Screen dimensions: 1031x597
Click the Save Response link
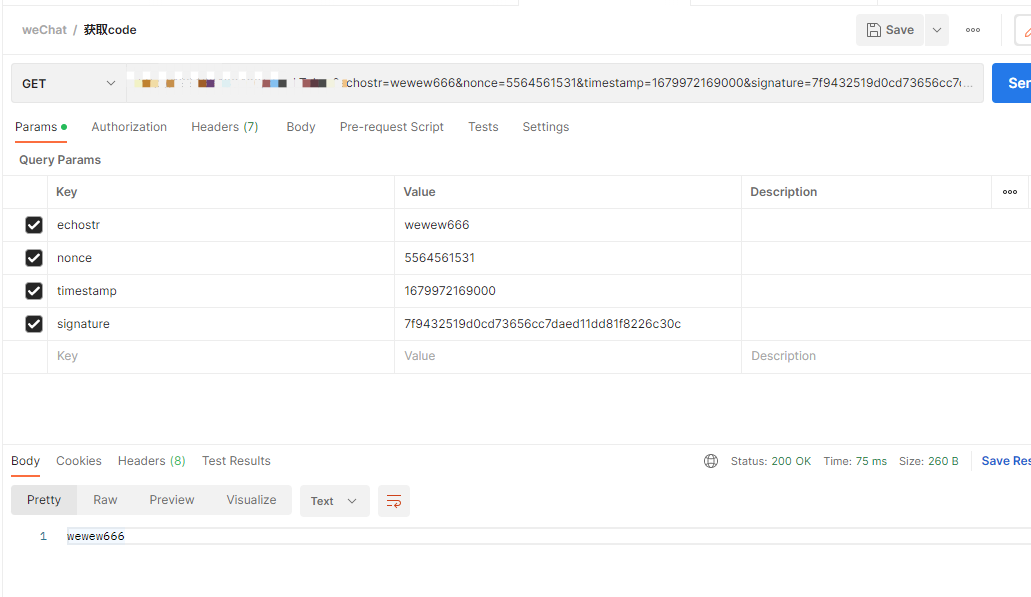(x=1006, y=461)
